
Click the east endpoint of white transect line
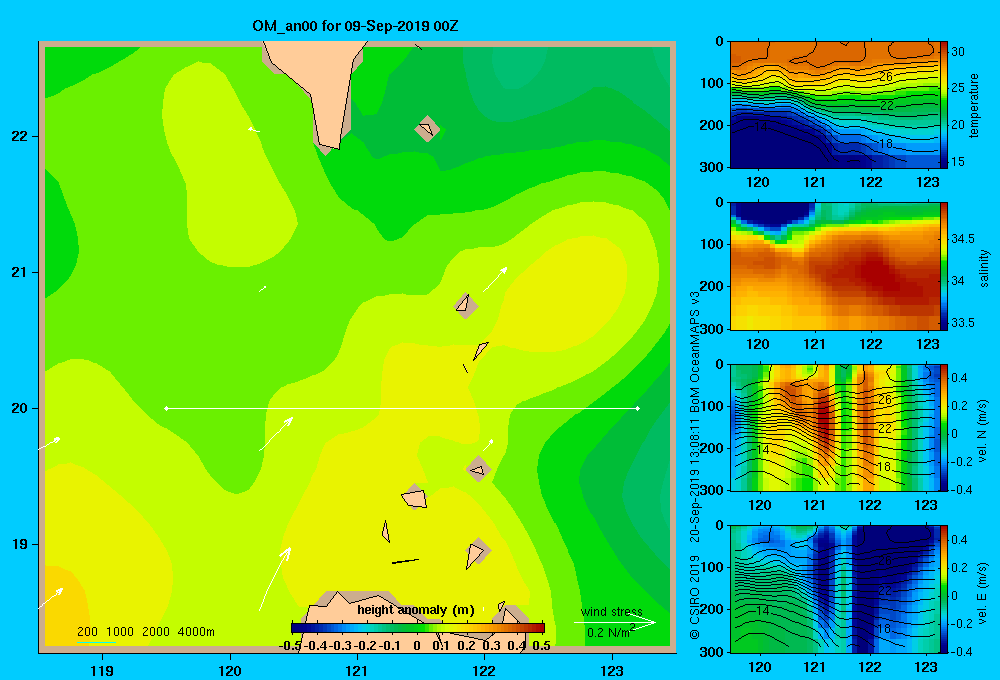(638, 408)
